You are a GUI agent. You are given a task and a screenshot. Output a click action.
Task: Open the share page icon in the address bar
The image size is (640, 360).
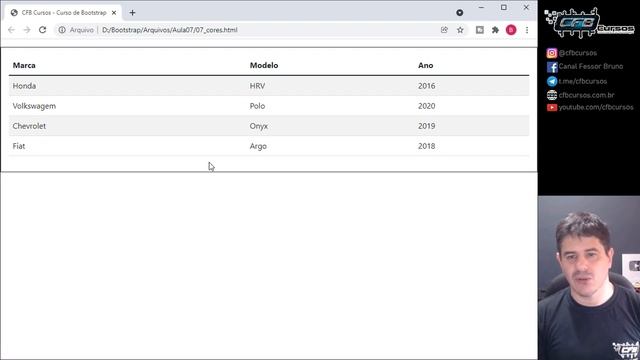444,30
